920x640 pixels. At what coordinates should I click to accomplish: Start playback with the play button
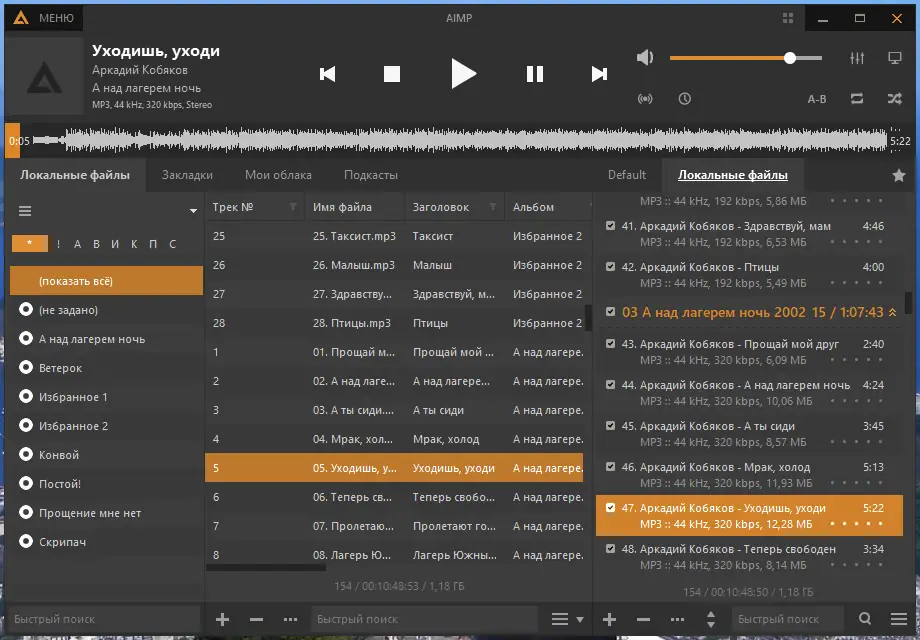(x=464, y=74)
